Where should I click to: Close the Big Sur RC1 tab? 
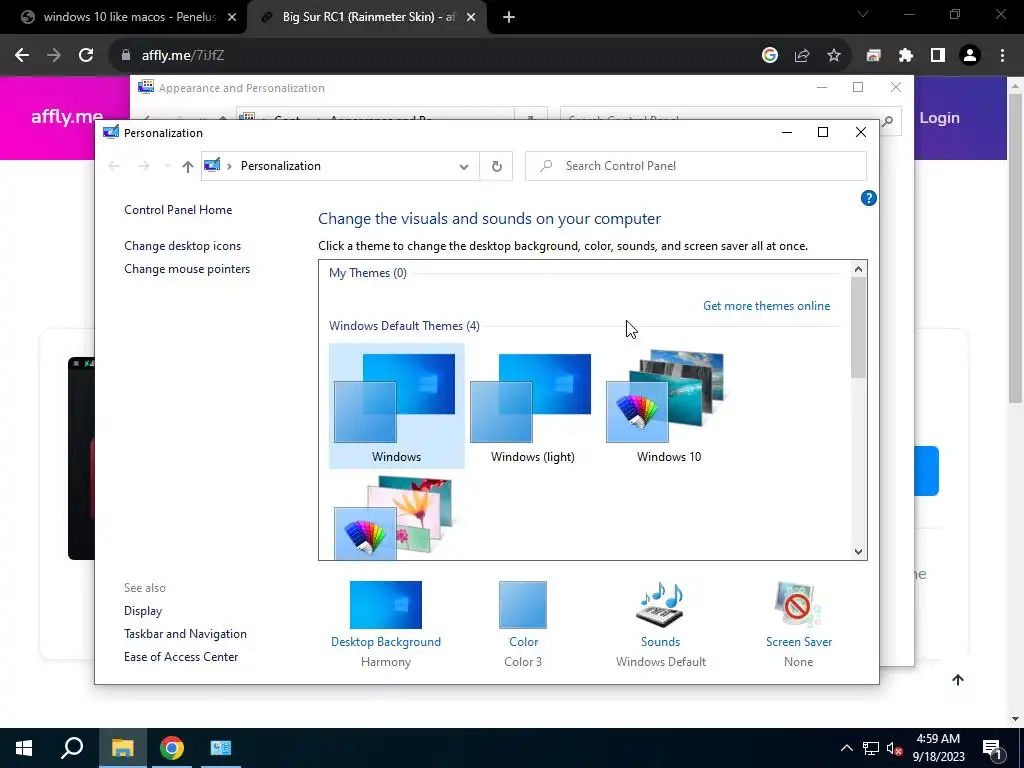click(x=471, y=18)
